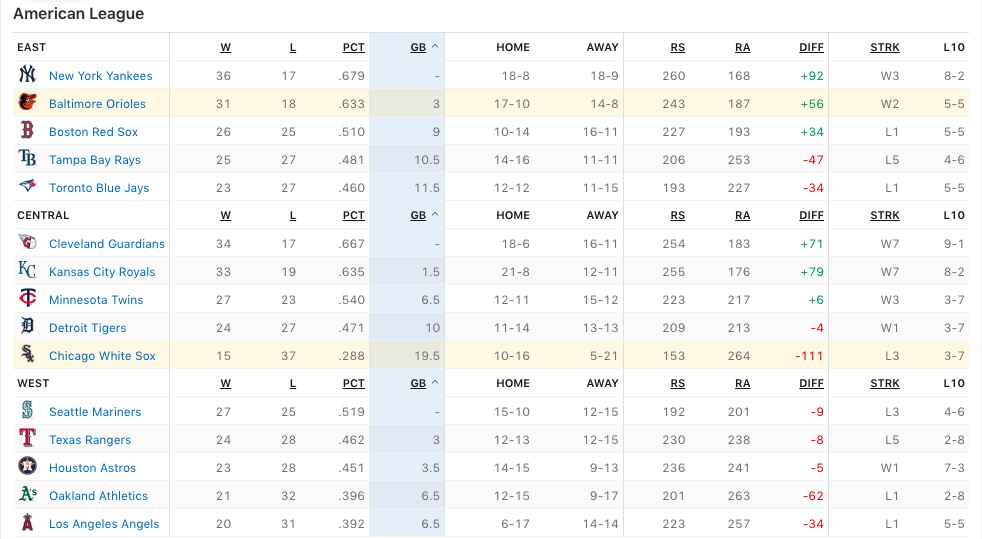The height and width of the screenshot is (539, 982).
Task: Sort West division by GB column
Action: click(x=418, y=383)
